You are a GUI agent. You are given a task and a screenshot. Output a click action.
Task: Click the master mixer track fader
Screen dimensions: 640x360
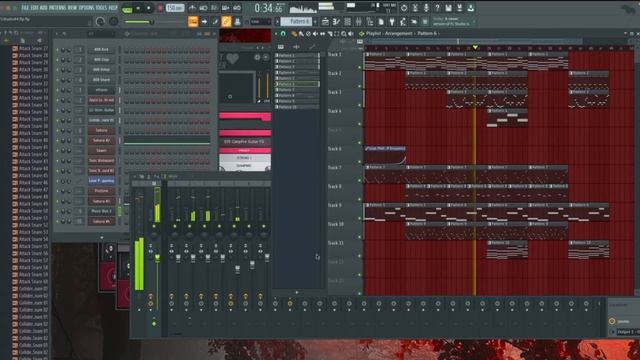click(157, 258)
